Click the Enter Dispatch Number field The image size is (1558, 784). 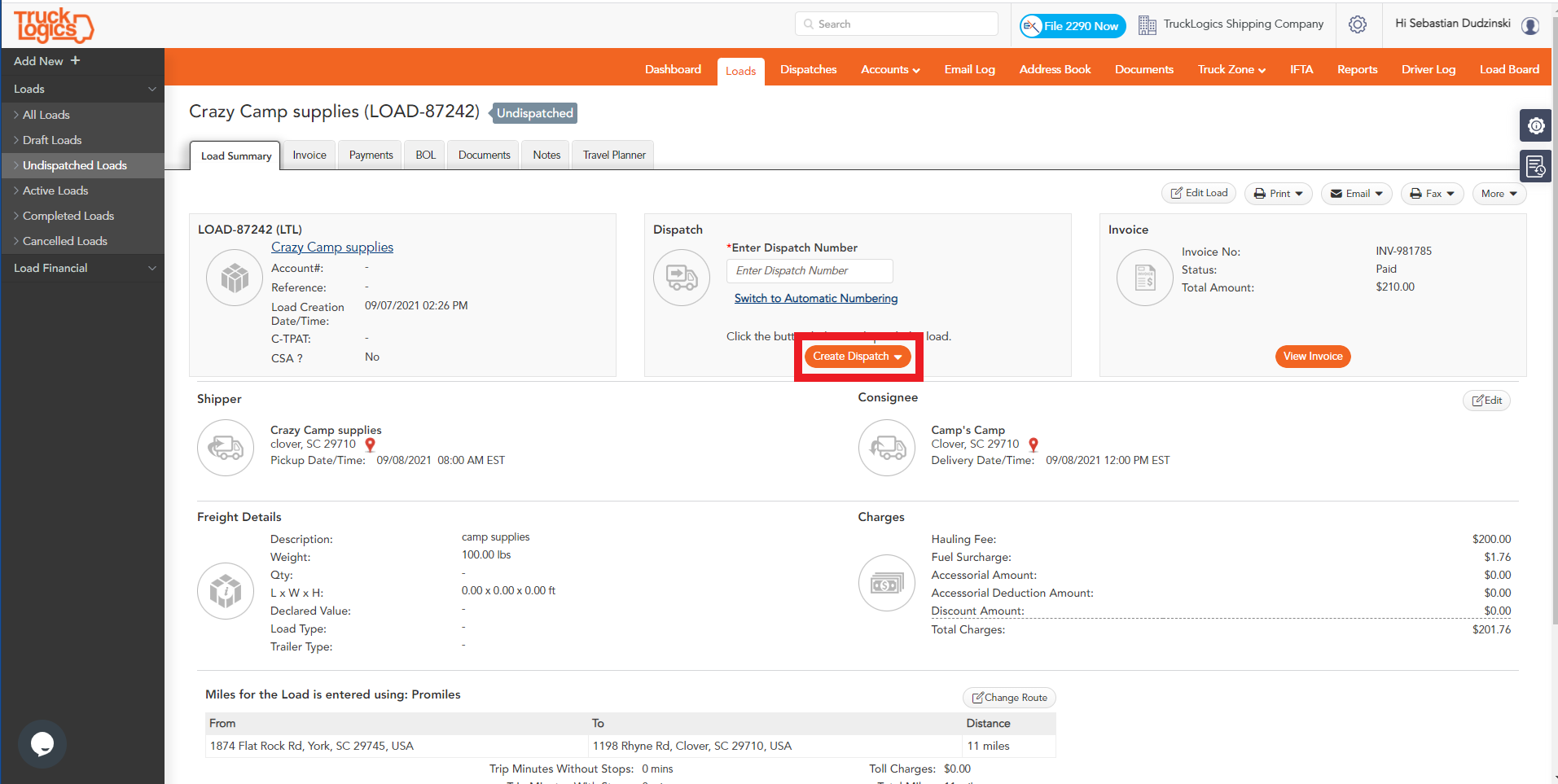coord(810,271)
